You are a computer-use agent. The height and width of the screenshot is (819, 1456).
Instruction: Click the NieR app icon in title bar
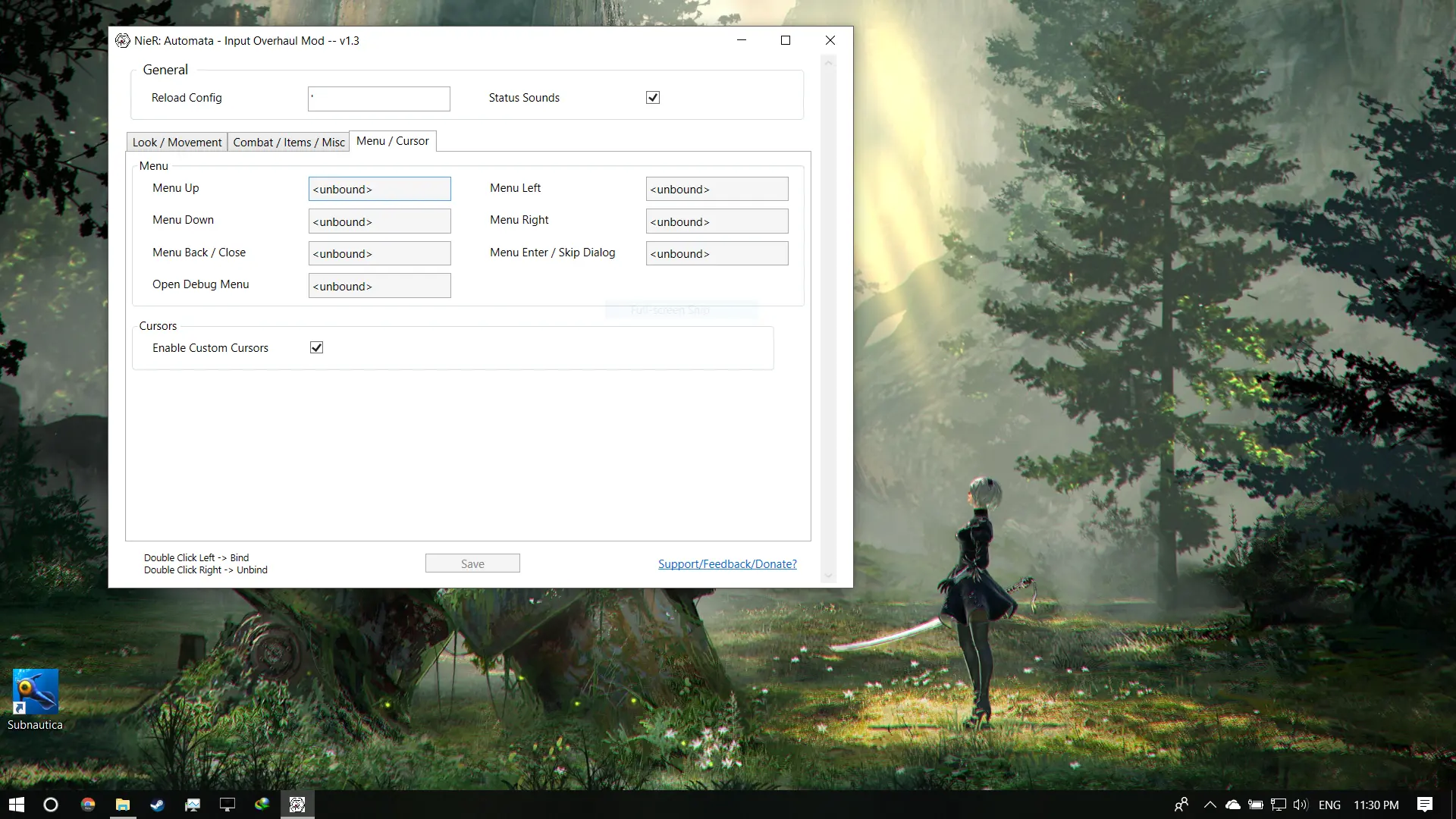pos(122,40)
